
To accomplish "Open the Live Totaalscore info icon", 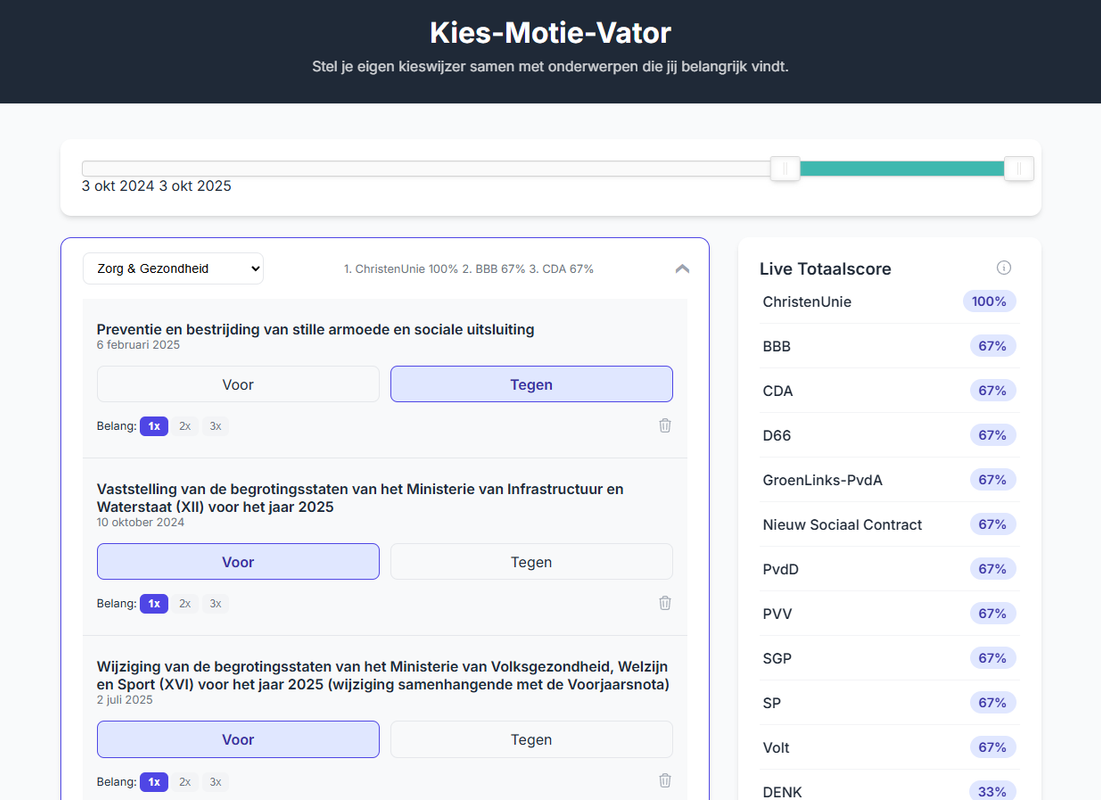I will (x=1004, y=268).
